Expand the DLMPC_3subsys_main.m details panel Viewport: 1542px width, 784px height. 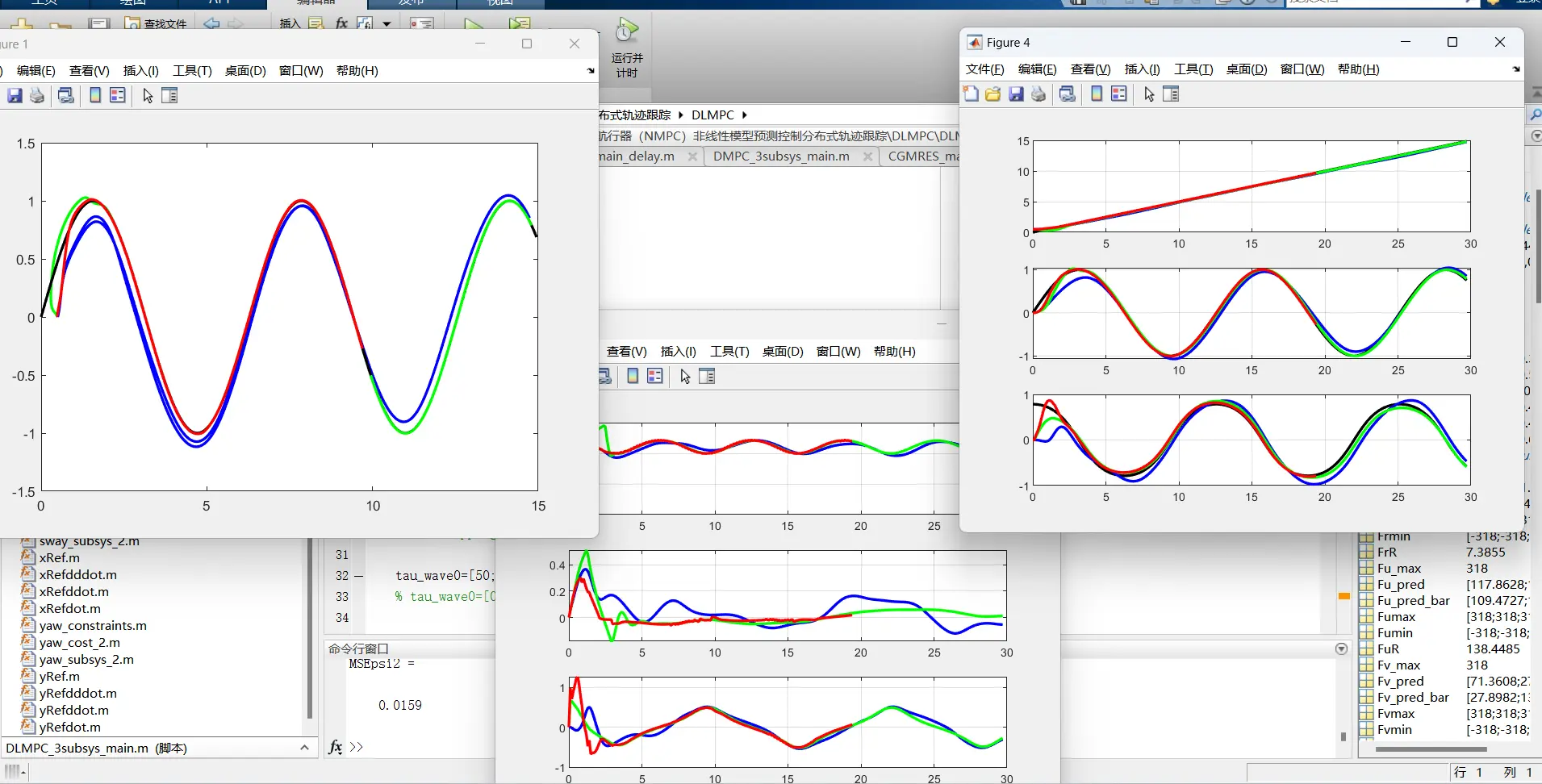pyautogui.click(x=304, y=748)
